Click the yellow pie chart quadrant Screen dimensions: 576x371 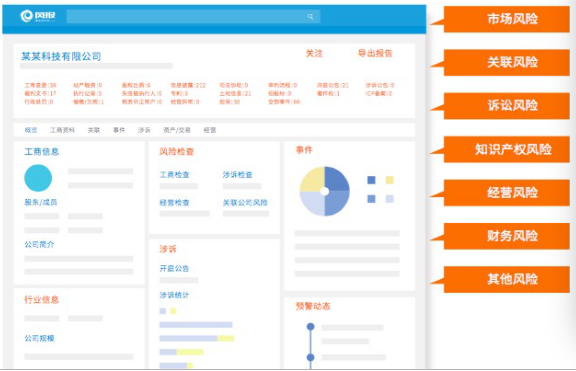[313, 179]
